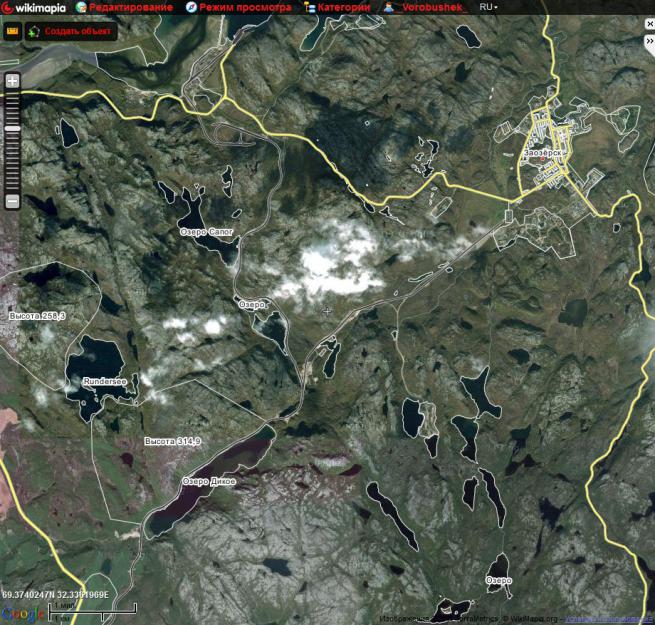Screen dimensions: 655x625
Task: Click the Высота 314,9 label
Action: click(172, 441)
